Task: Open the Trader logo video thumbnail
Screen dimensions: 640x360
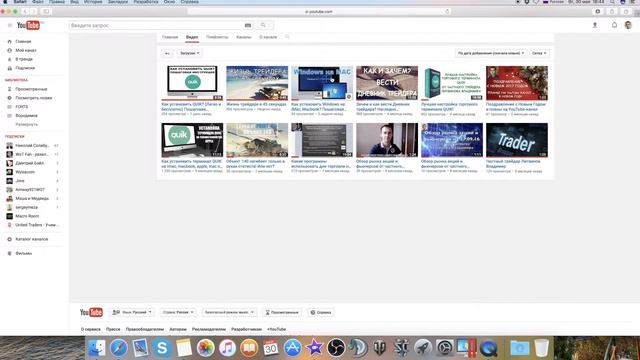Action: pos(517,140)
